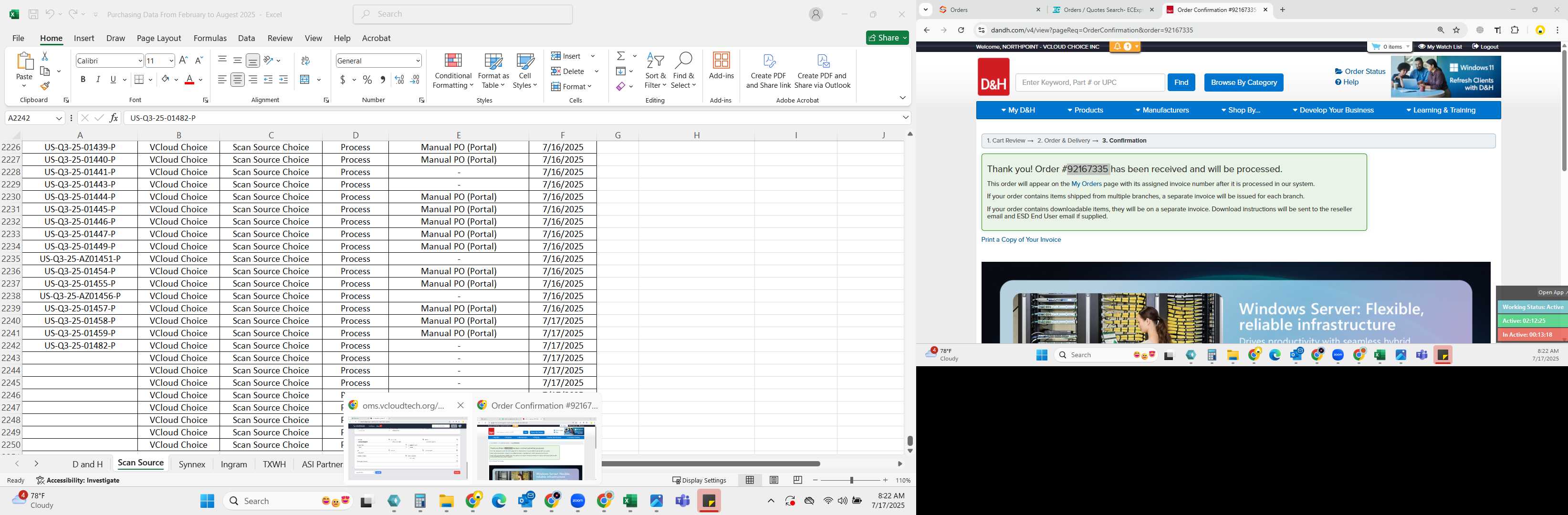This screenshot has width=1568, height=515.
Task: Click Insert Function fx icon
Action: (114, 118)
